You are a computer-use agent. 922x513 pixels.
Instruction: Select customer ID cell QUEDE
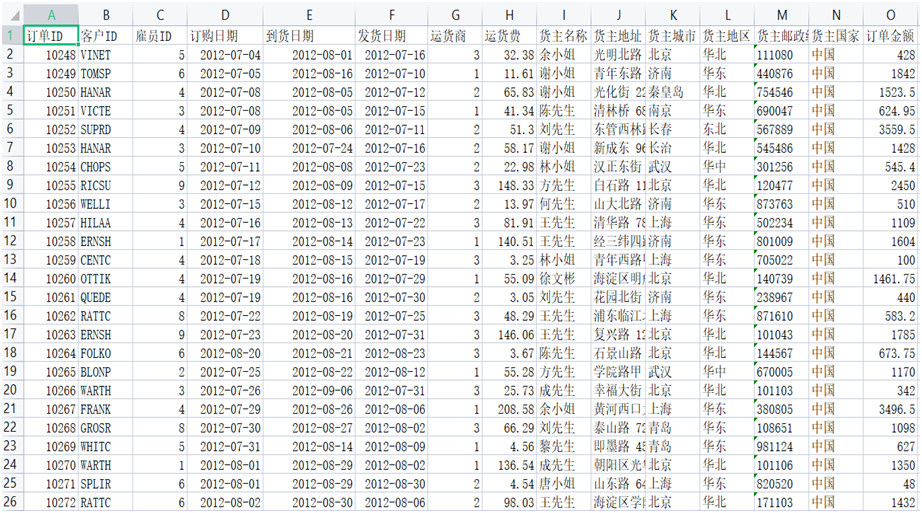click(x=105, y=297)
